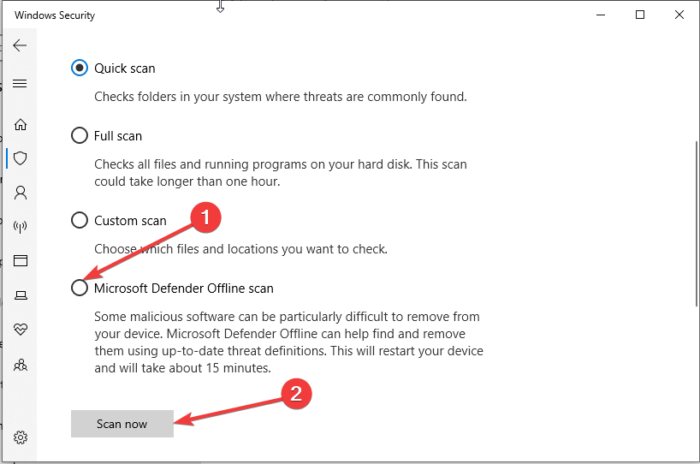
Task: Choose the Custom scan radio button
Action: (x=79, y=220)
